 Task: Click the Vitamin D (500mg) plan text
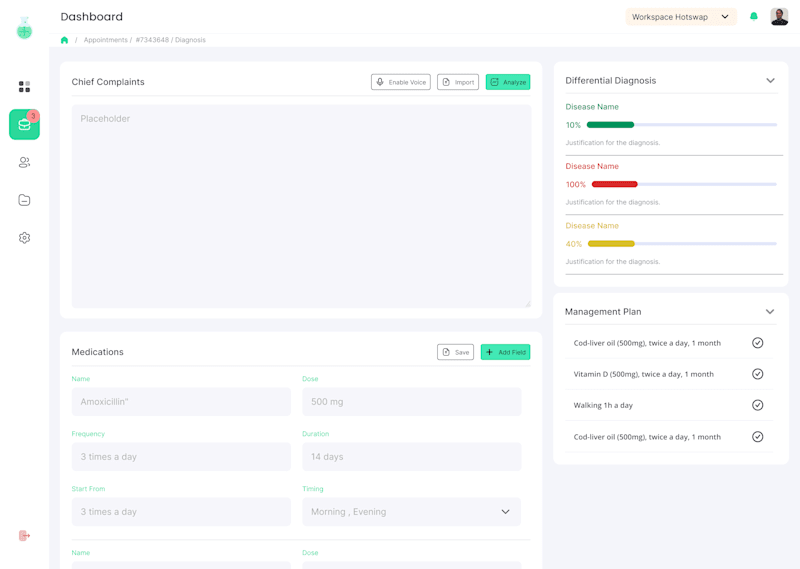coord(643,374)
